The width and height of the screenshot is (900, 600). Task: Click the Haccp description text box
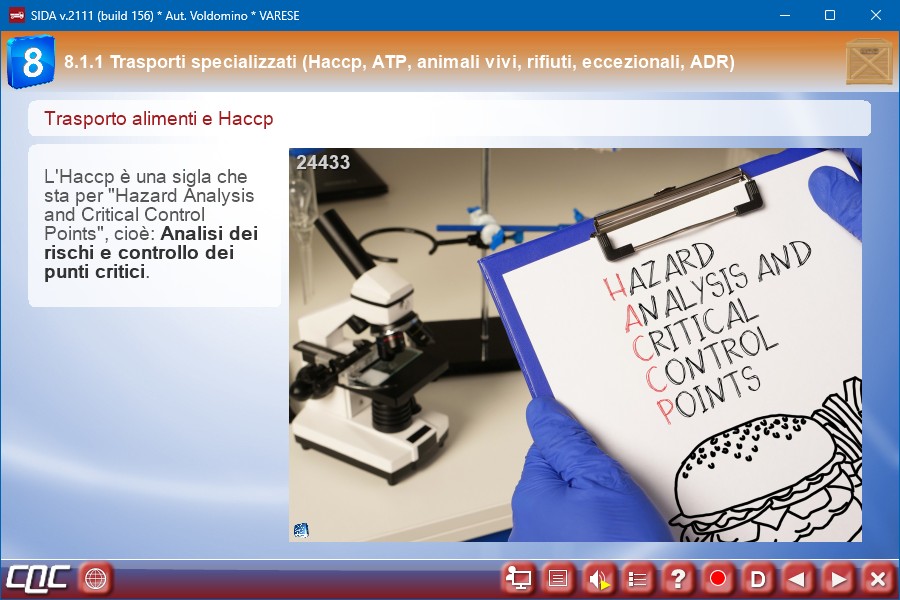tap(154, 225)
